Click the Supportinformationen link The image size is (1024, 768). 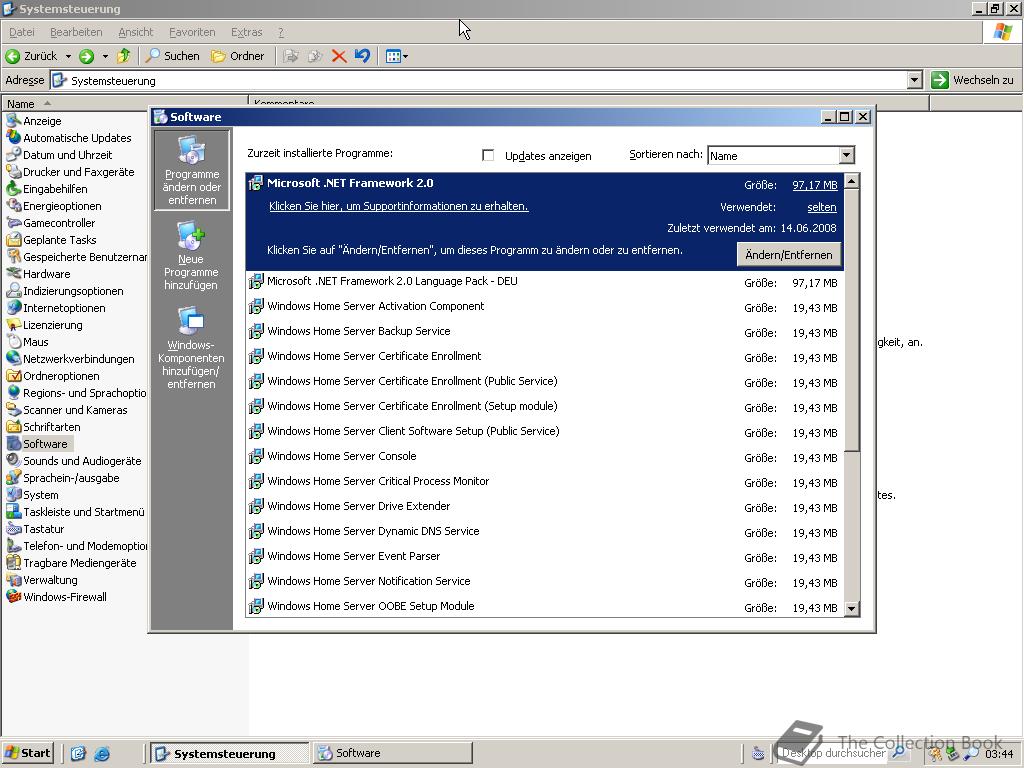click(x=398, y=206)
